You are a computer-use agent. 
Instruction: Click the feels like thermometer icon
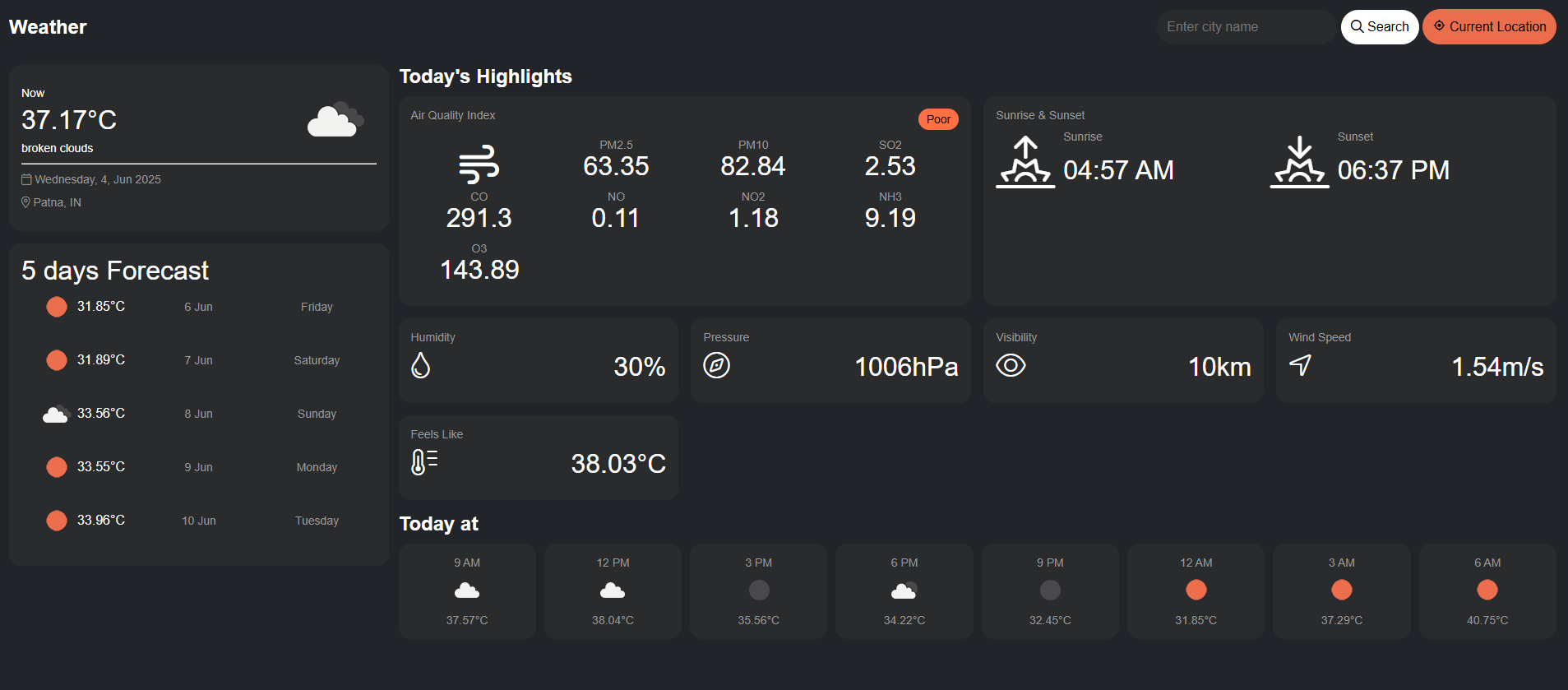[423, 462]
